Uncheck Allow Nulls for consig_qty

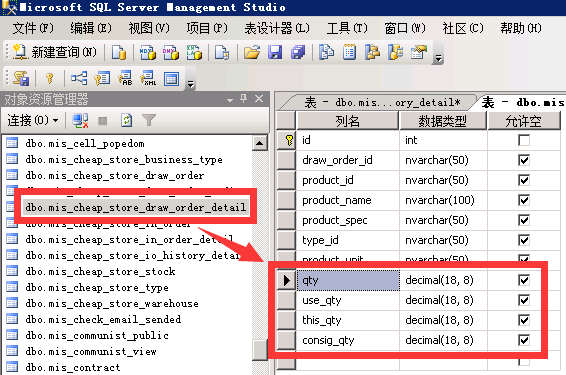tap(524, 340)
